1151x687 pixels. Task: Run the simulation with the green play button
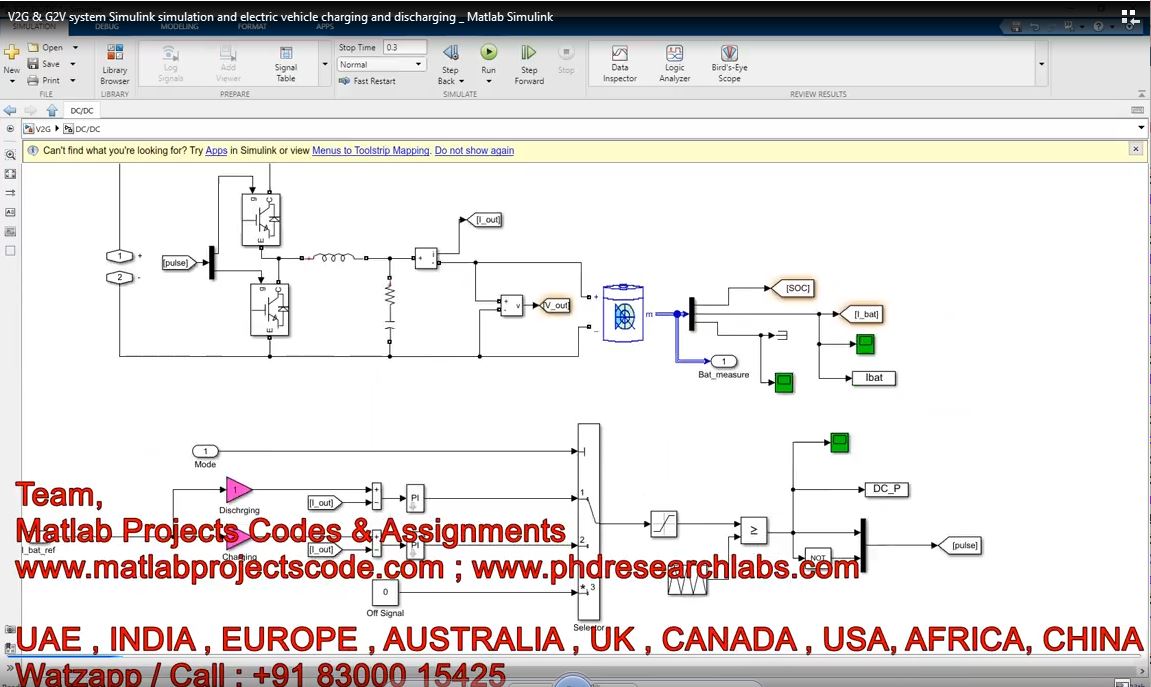point(488,52)
